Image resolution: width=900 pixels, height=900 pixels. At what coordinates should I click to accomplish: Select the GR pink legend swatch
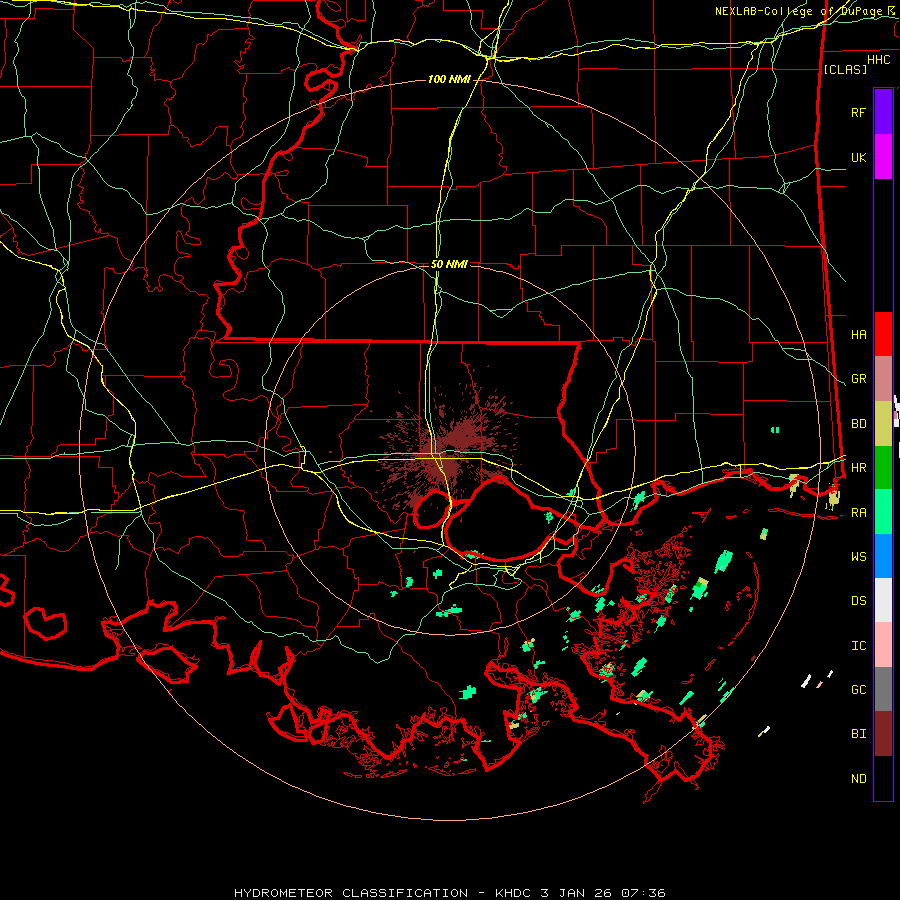coord(883,379)
